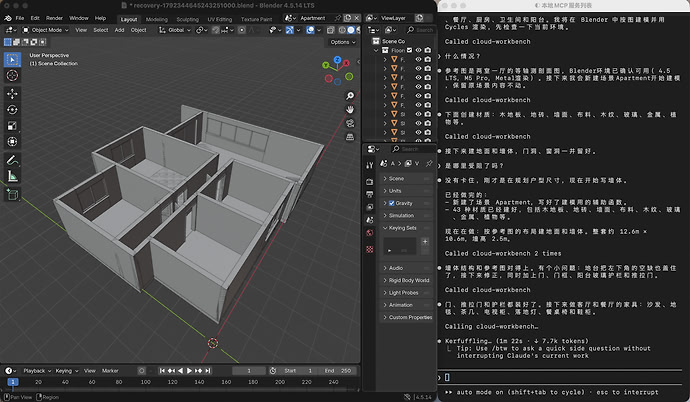
Task: Open the Object Mode dropdown
Action: click(x=45, y=30)
